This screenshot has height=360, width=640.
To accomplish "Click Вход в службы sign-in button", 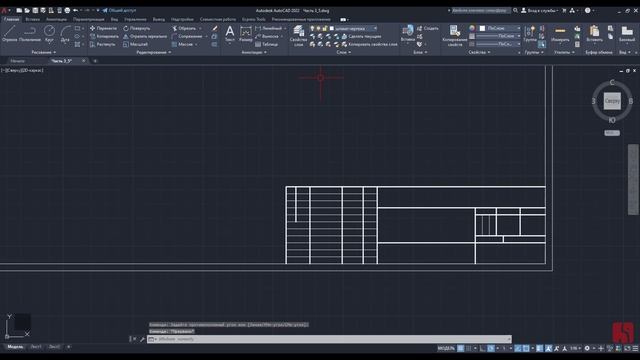I will (x=539, y=11).
